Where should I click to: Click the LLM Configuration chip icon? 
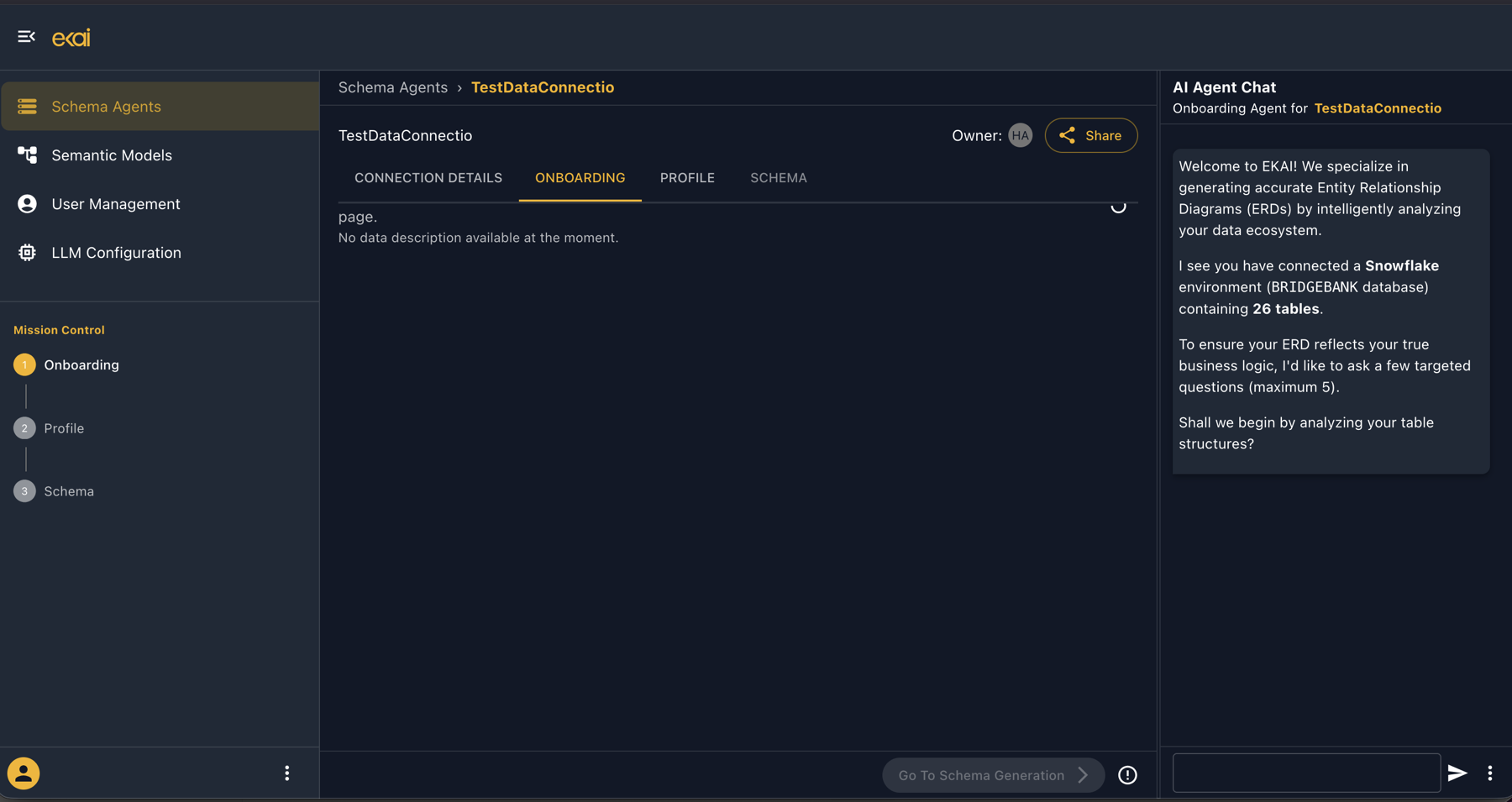(x=27, y=253)
